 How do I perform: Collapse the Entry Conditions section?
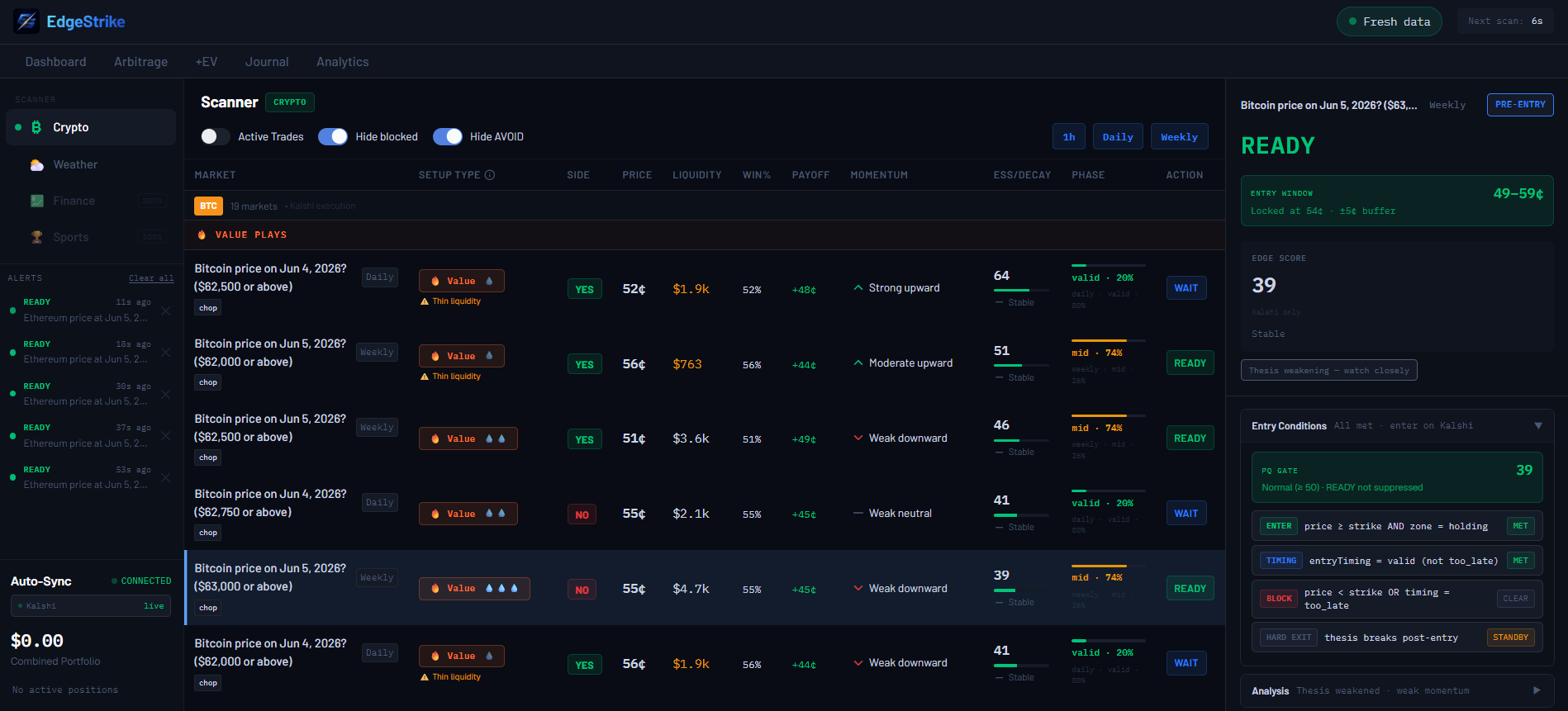(1538, 426)
